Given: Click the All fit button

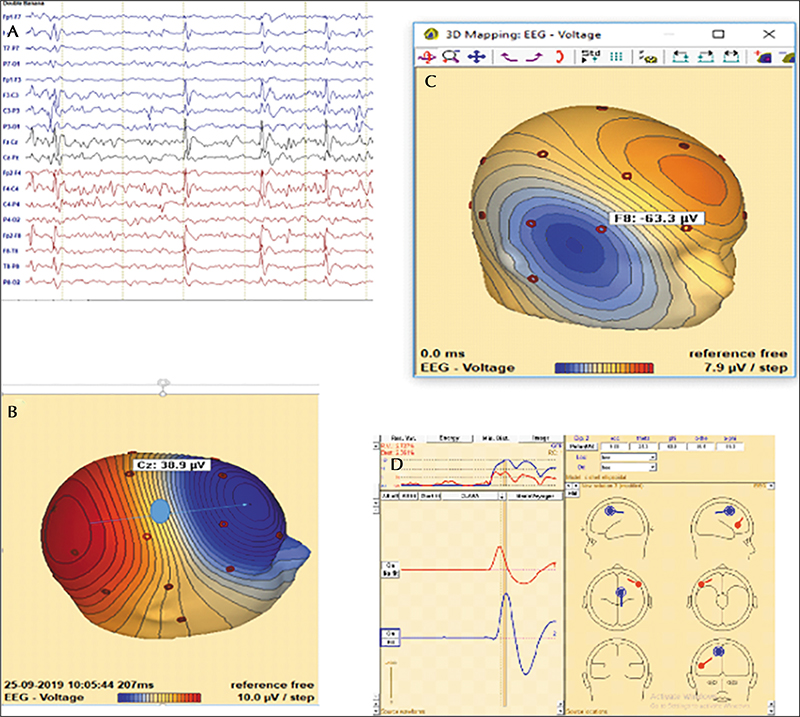Looking at the screenshot, I should click(x=408, y=496).
